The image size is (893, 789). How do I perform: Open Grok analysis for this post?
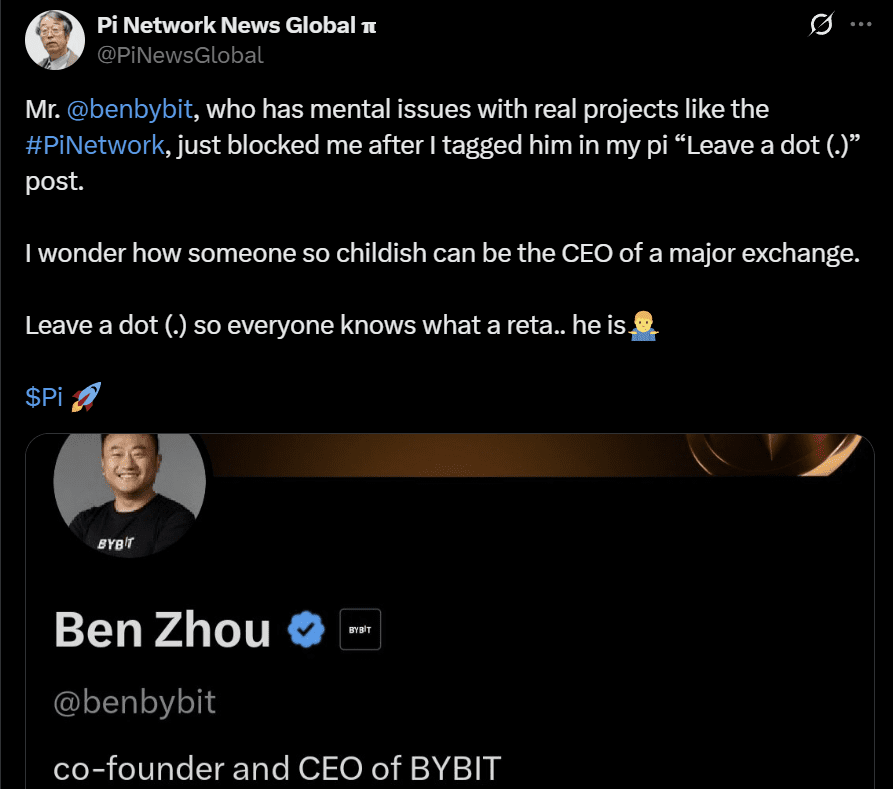point(821,25)
